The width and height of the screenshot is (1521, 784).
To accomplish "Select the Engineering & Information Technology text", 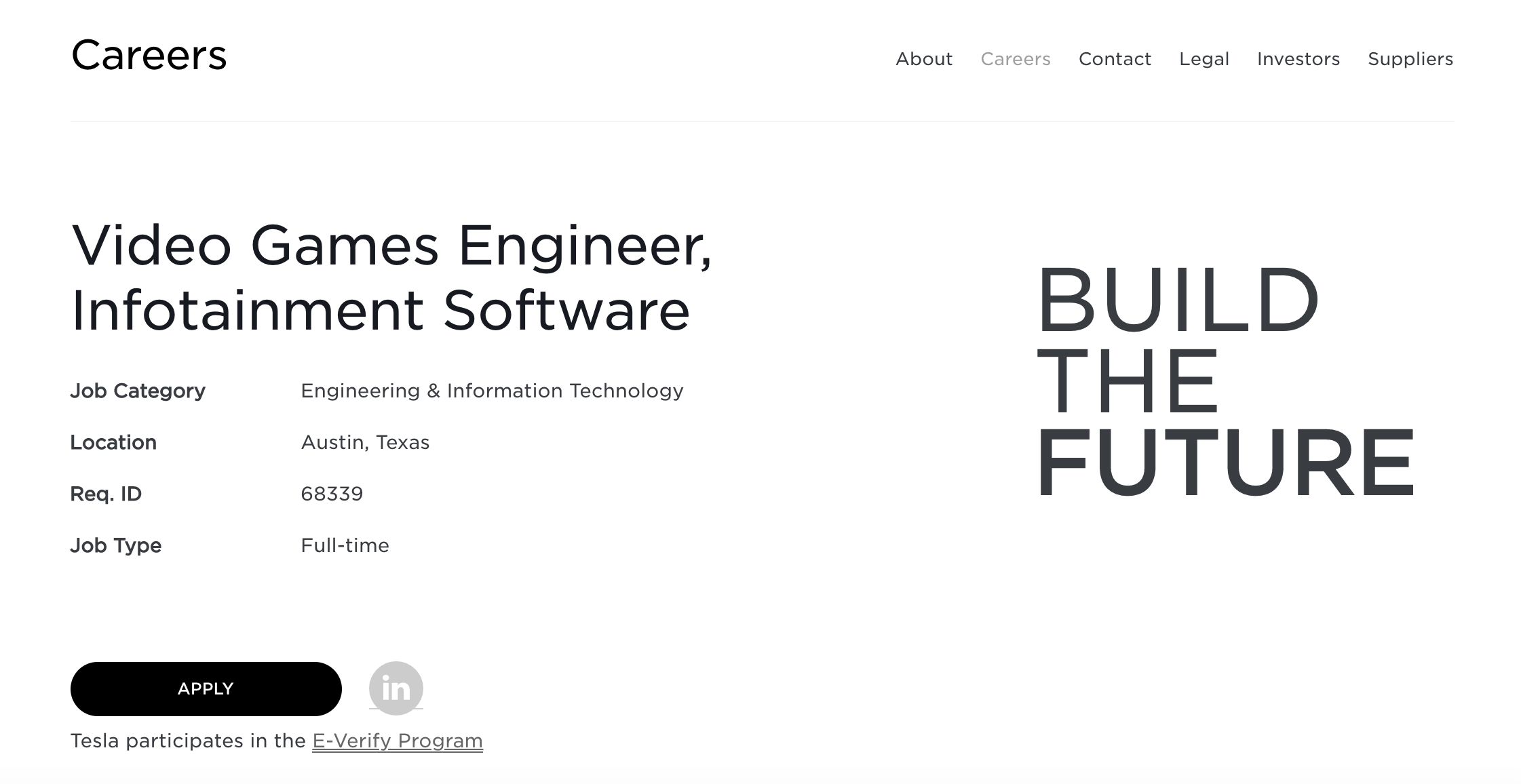I will coord(492,391).
